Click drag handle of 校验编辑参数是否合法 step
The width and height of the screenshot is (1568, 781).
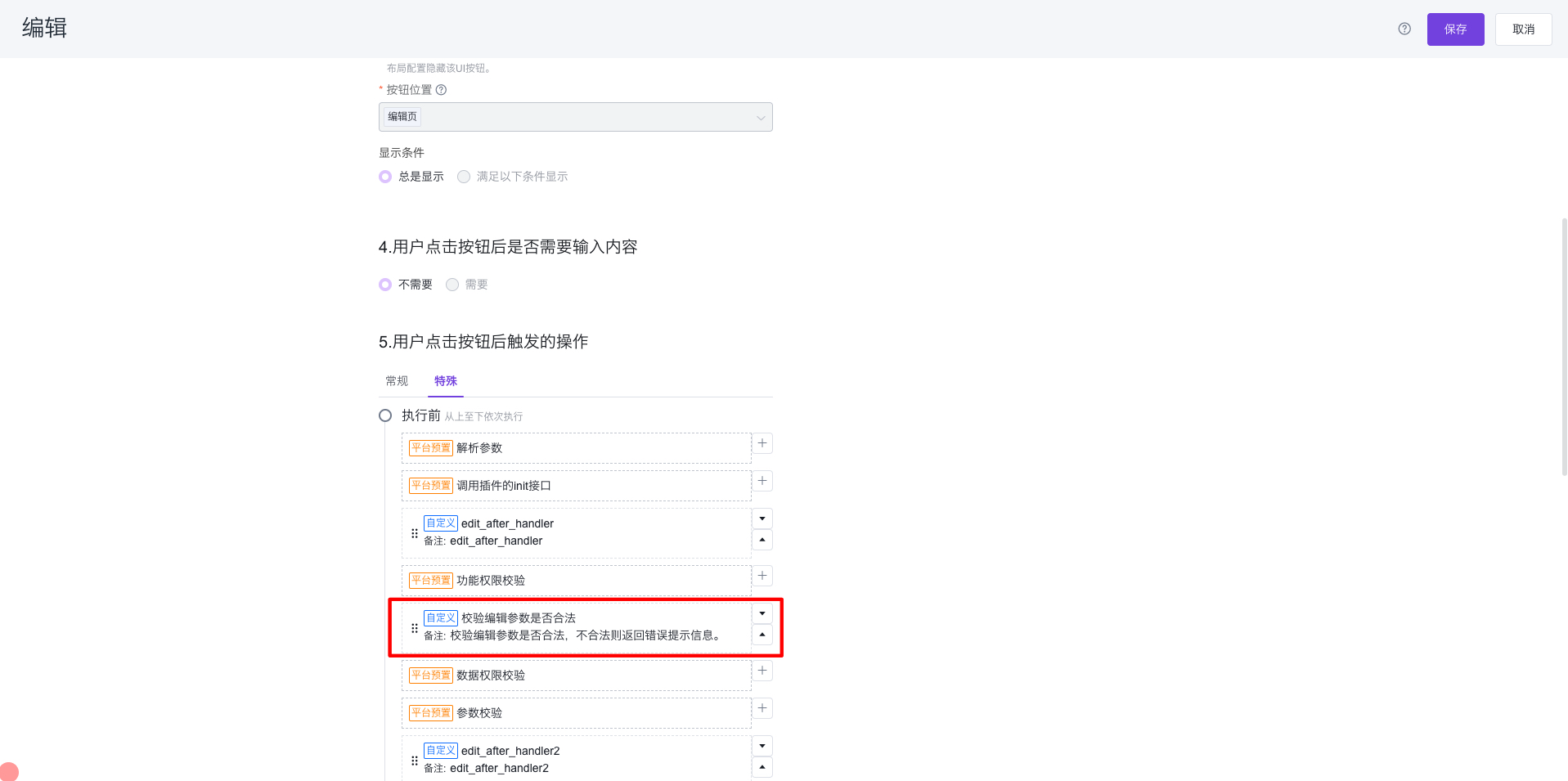pyautogui.click(x=415, y=628)
